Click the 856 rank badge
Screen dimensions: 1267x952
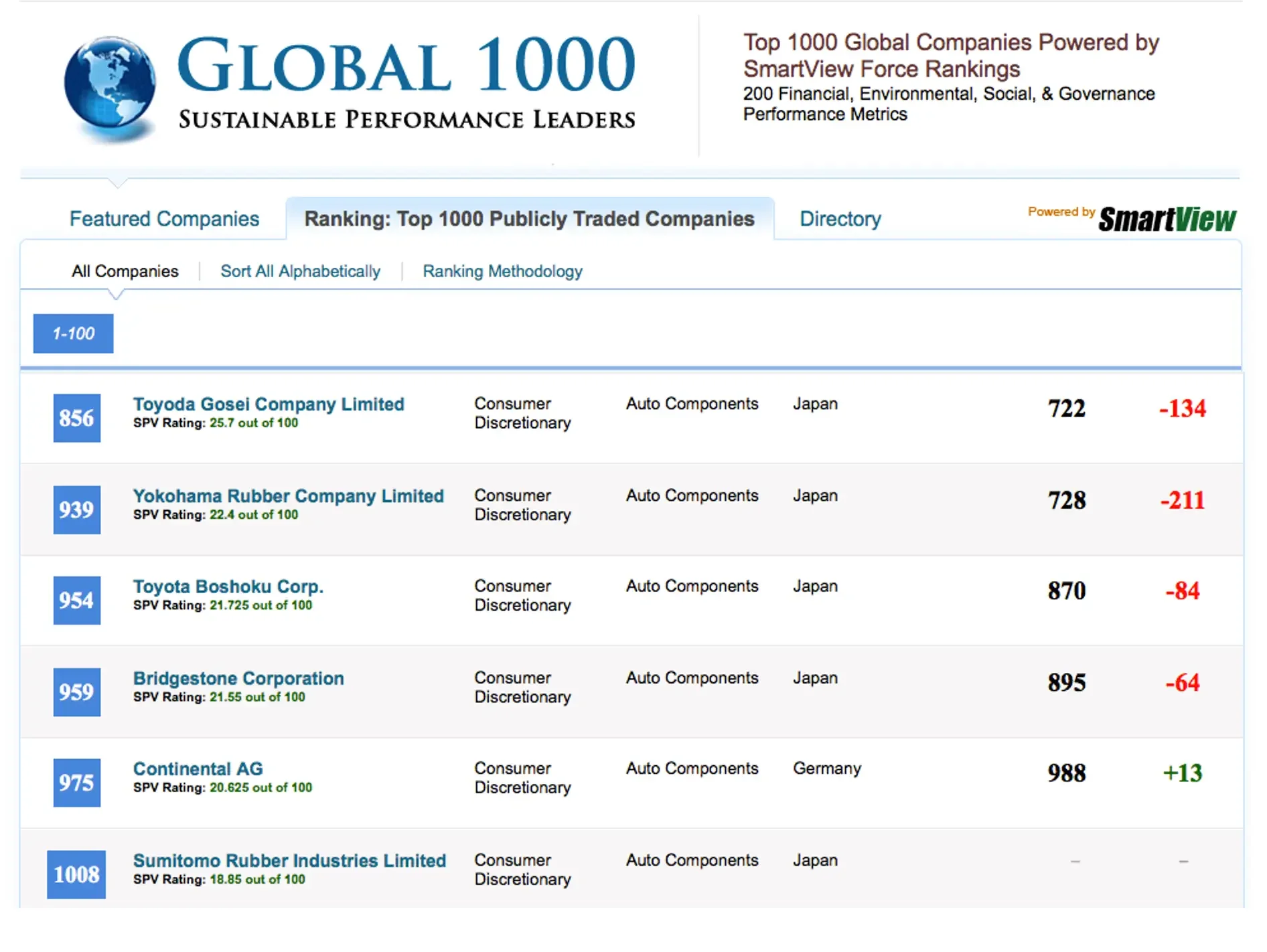click(77, 418)
